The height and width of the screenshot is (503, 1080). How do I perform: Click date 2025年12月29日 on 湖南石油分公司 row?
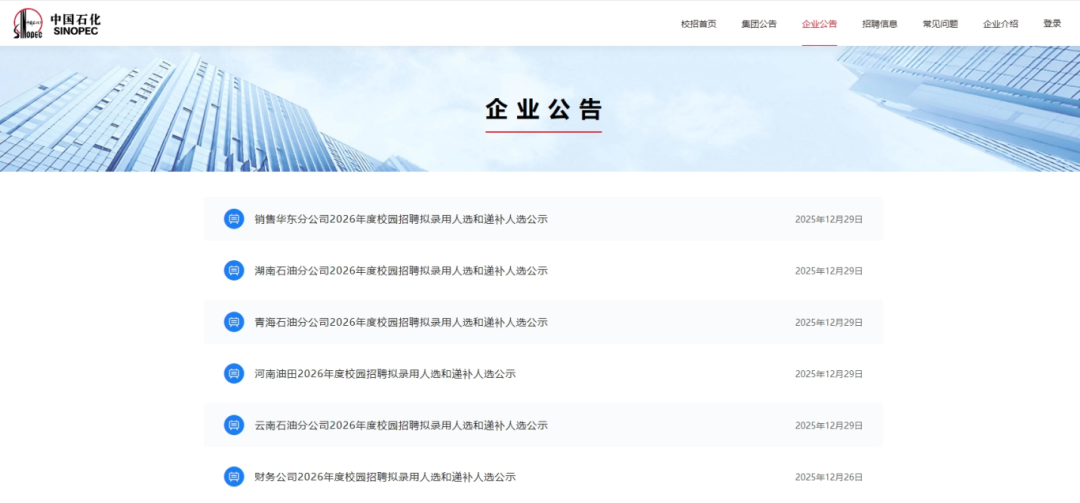click(829, 271)
